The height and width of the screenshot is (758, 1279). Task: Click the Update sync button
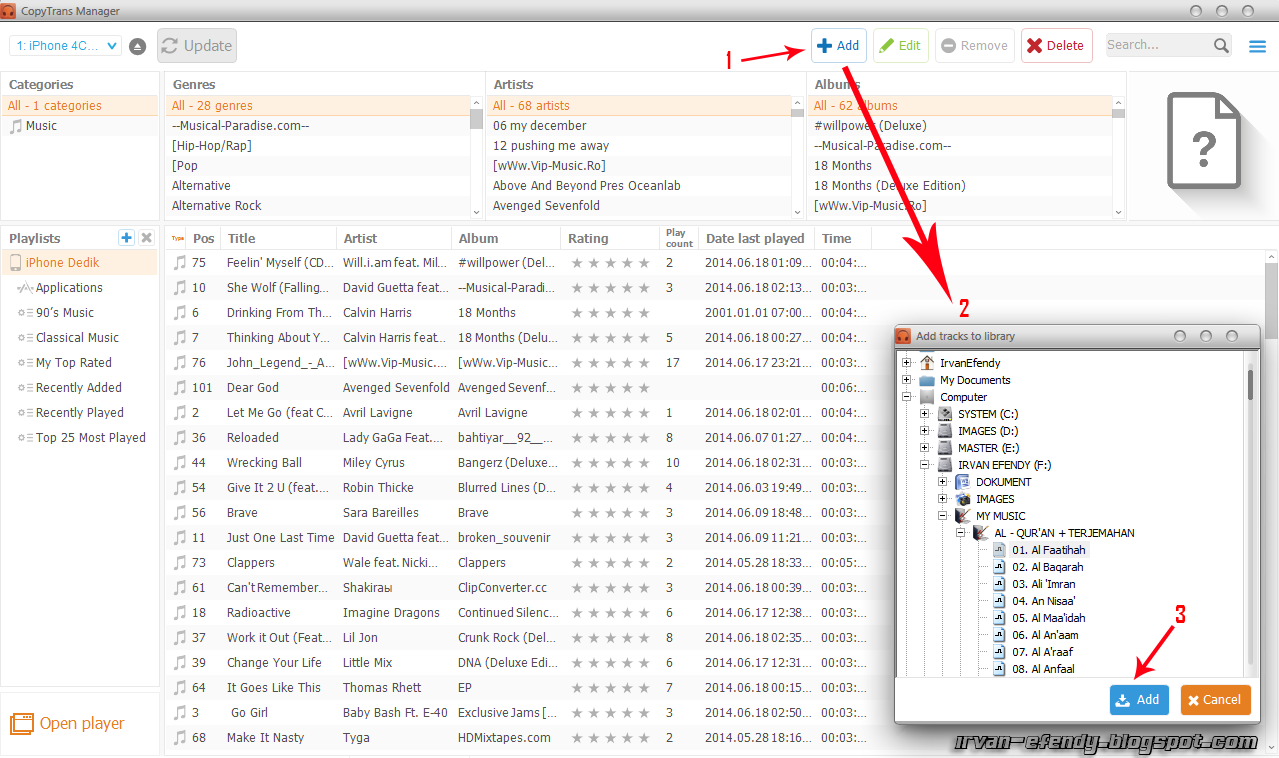[197, 45]
